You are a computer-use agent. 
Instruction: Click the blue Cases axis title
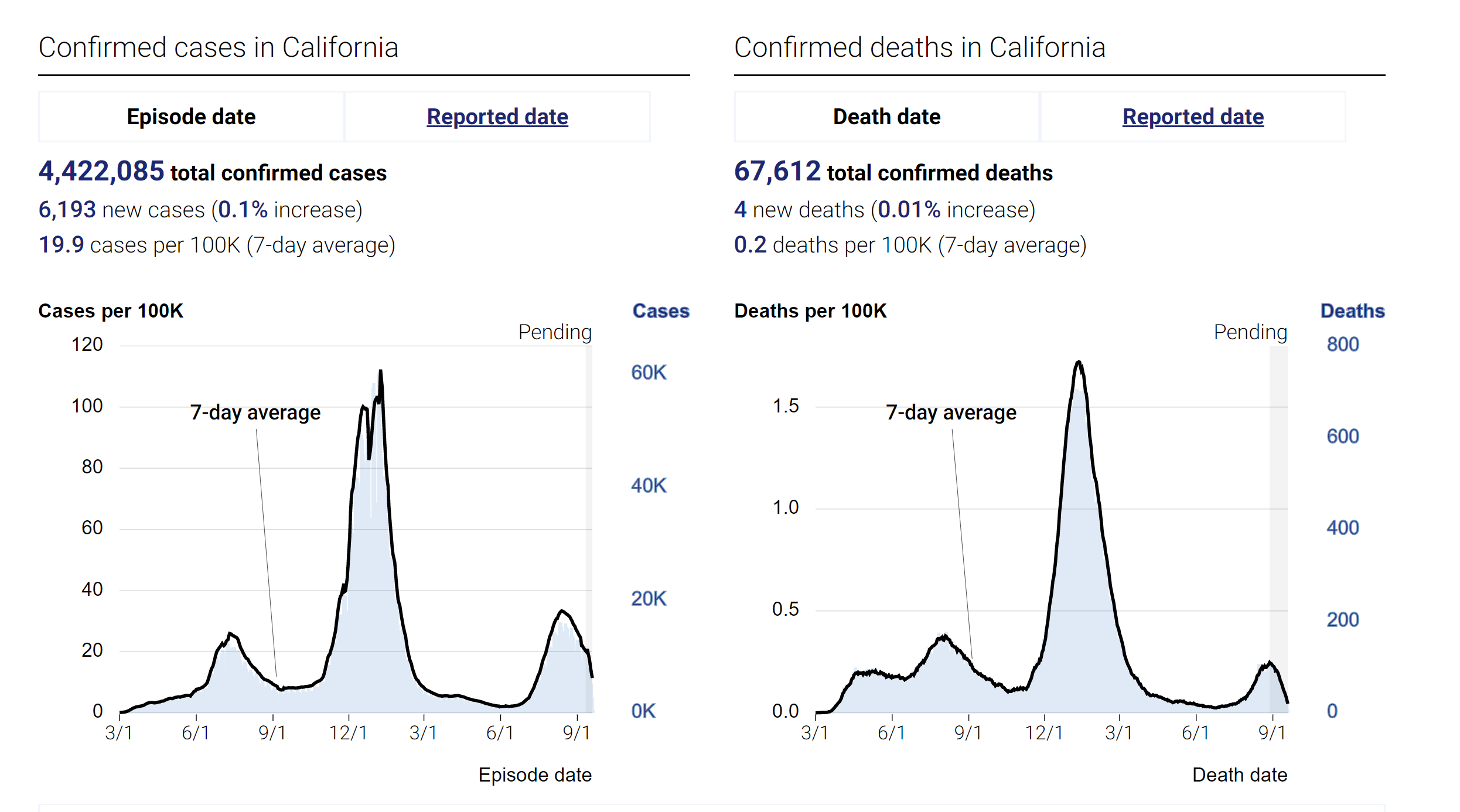(661, 311)
